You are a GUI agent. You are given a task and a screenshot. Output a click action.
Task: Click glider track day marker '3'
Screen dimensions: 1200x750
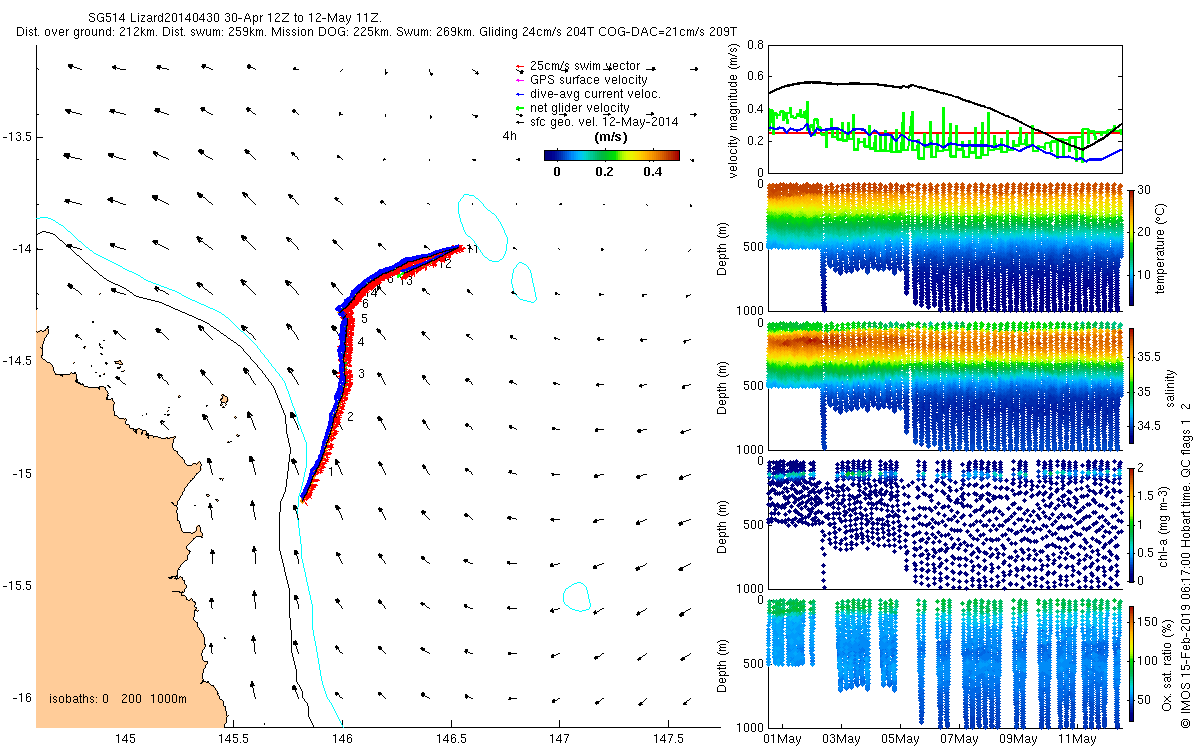pyautogui.click(x=361, y=373)
